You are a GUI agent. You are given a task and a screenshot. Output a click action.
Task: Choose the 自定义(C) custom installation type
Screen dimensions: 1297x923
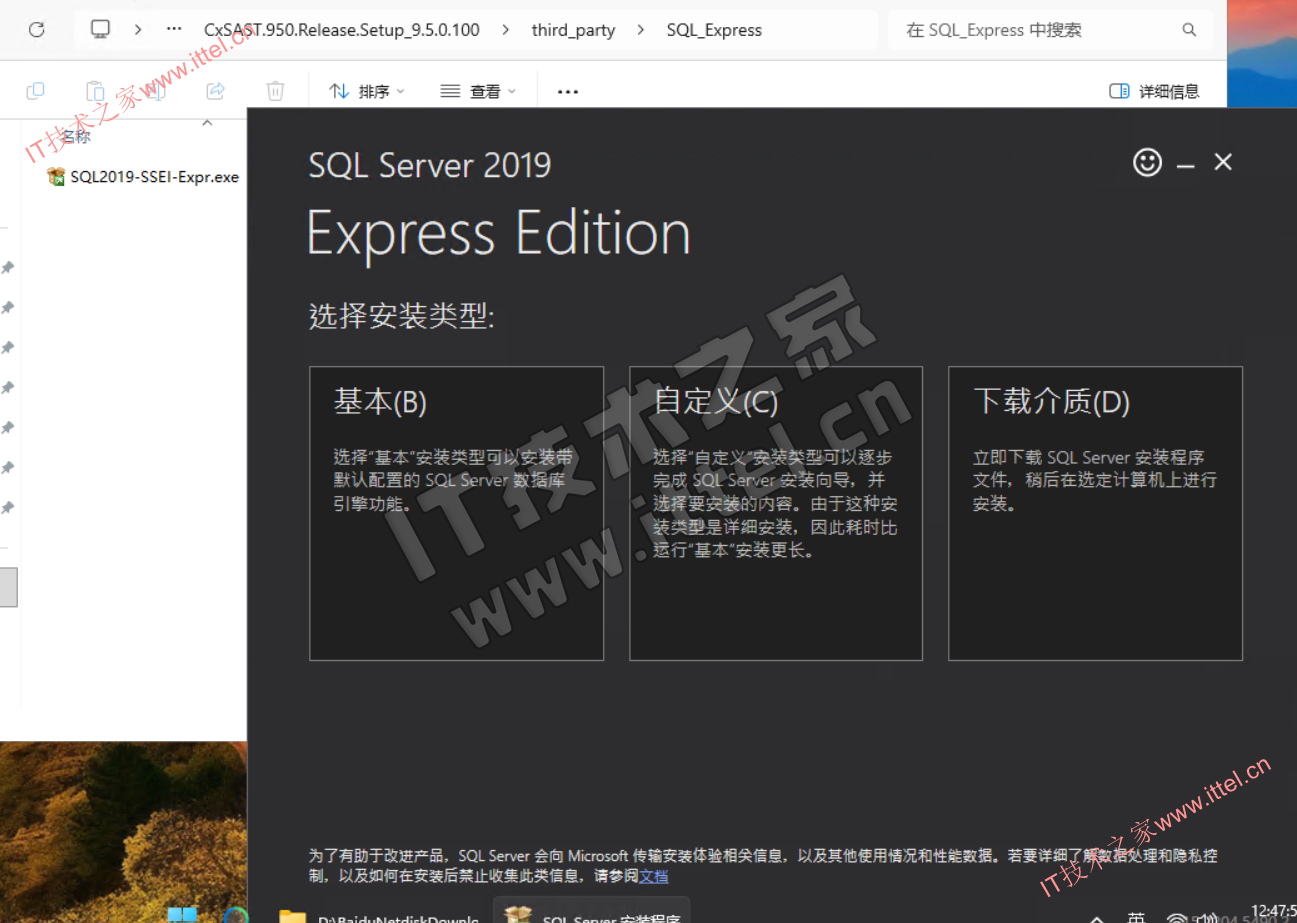(x=775, y=513)
